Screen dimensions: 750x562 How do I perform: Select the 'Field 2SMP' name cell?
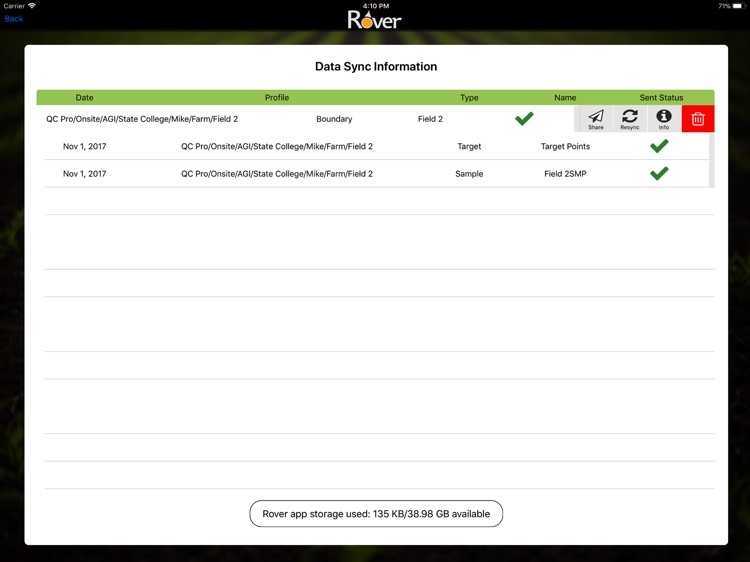[565, 174]
